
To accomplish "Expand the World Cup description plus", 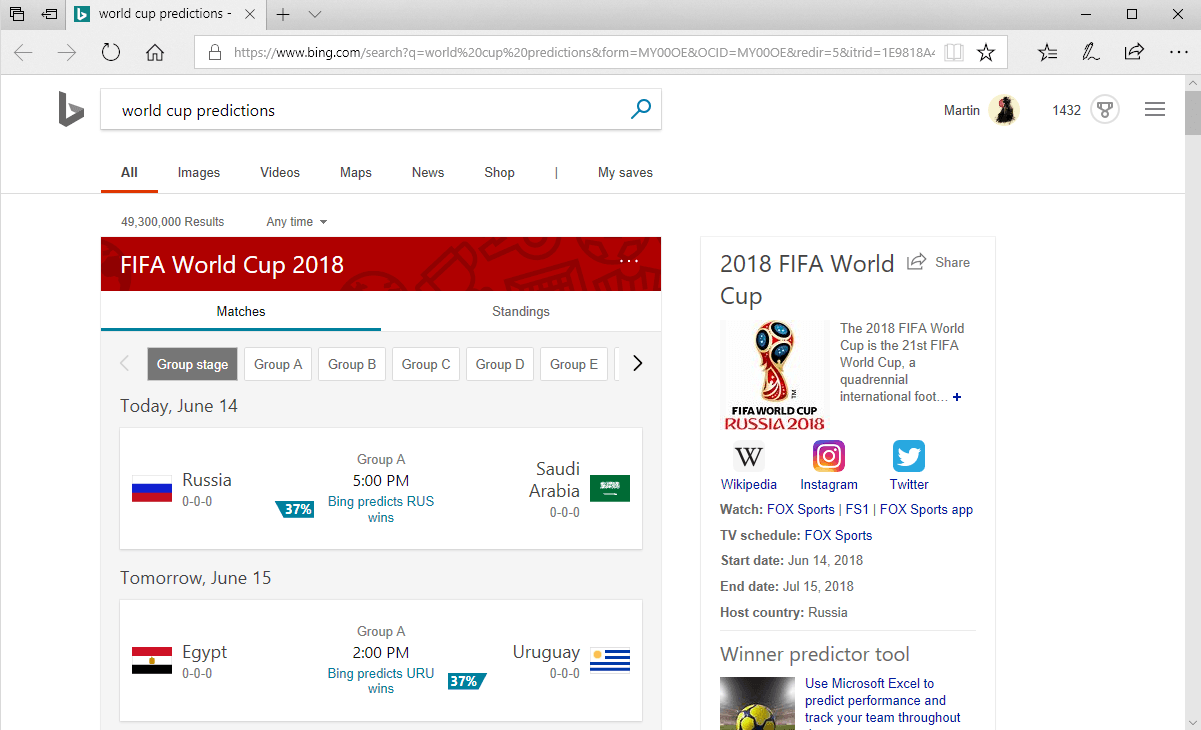I will [x=957, y=397].
